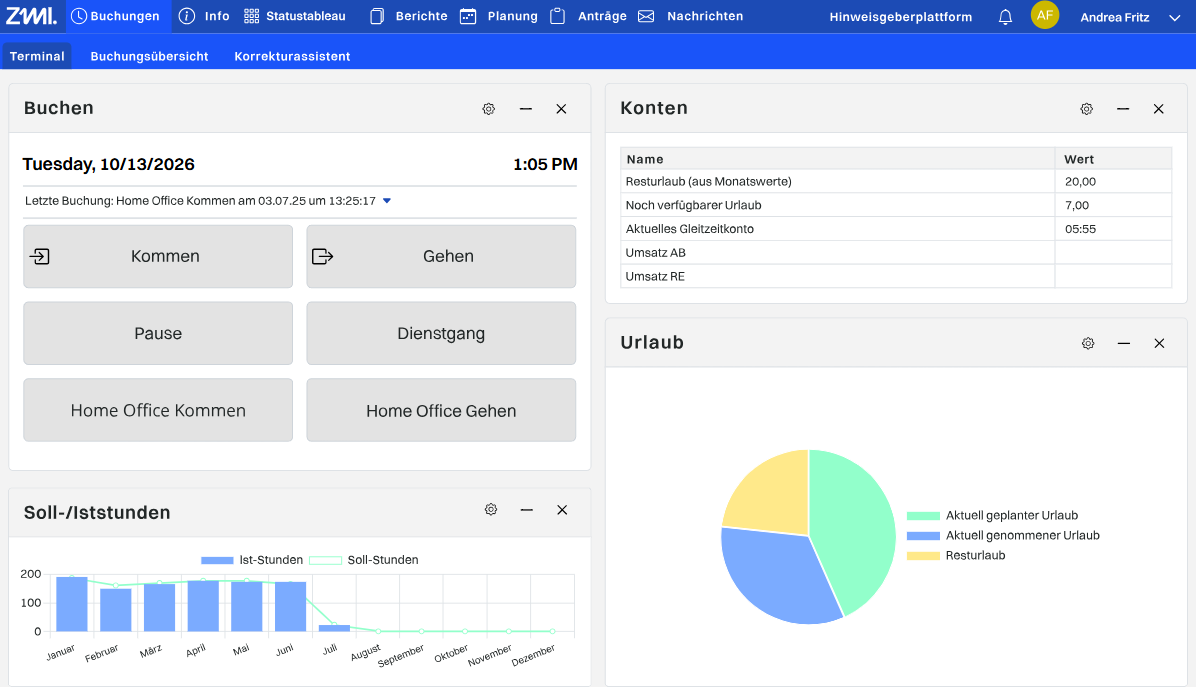Select the Aktuelles Gleitzeitkonto row

point(895,229)
